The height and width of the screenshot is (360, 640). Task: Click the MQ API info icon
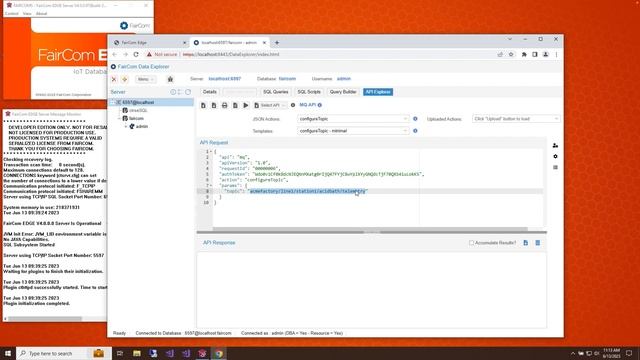tap(320, 105)
